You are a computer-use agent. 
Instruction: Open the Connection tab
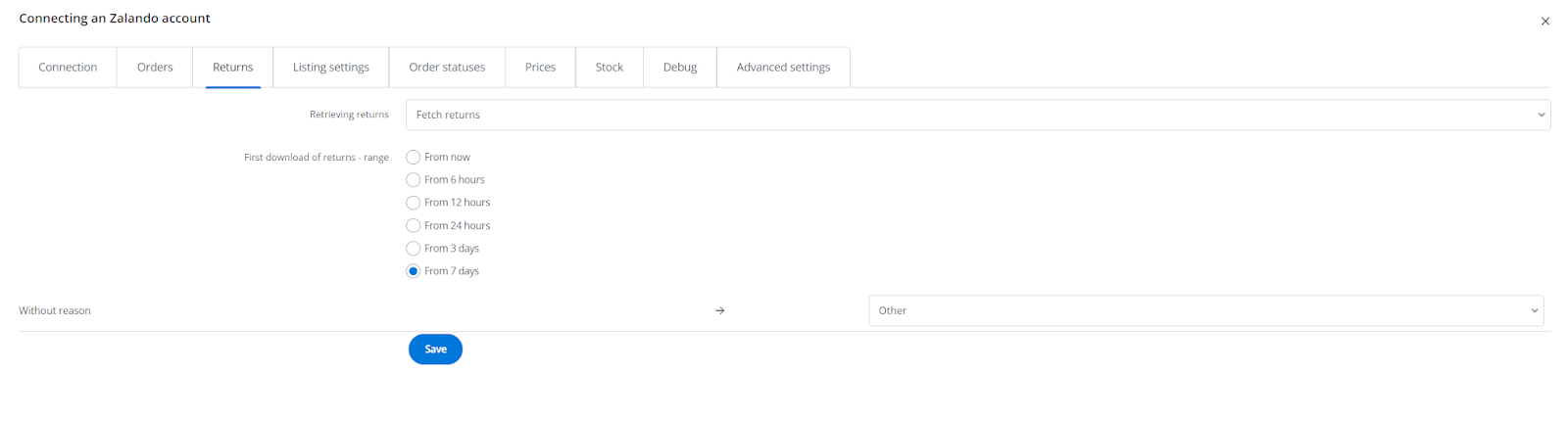[68, 68]
